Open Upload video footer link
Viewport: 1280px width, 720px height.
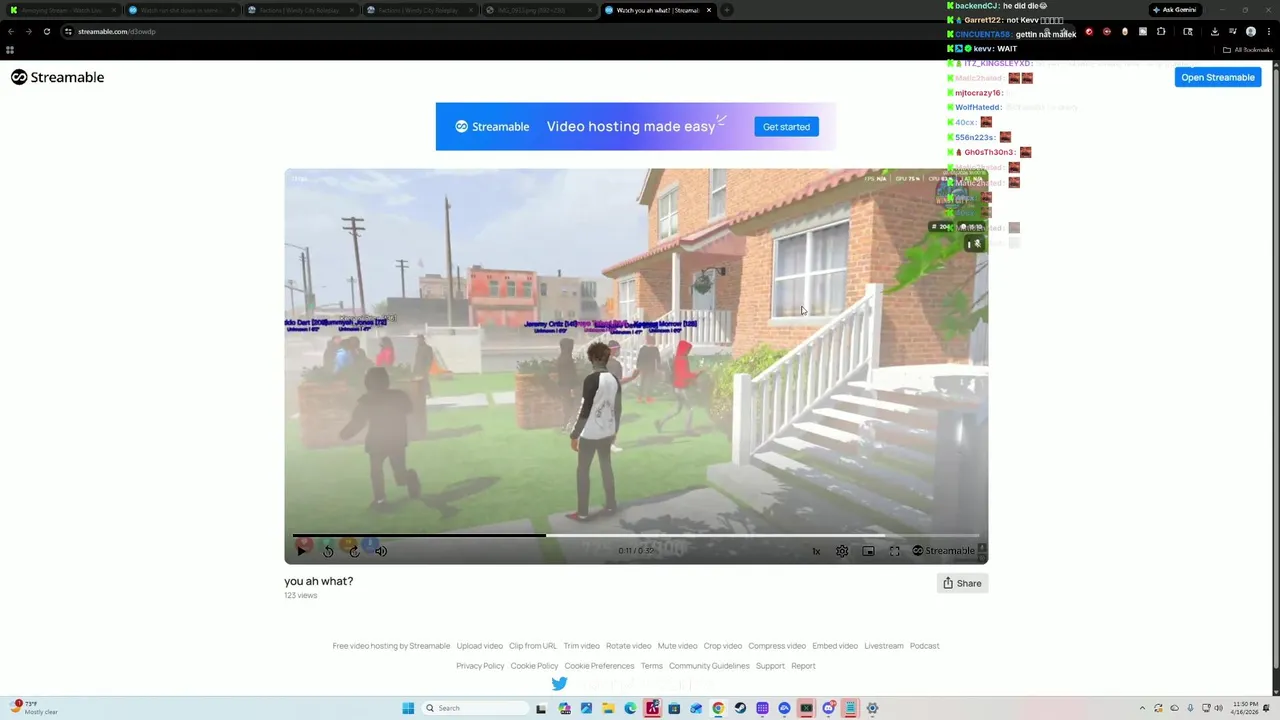click(479, 646)
